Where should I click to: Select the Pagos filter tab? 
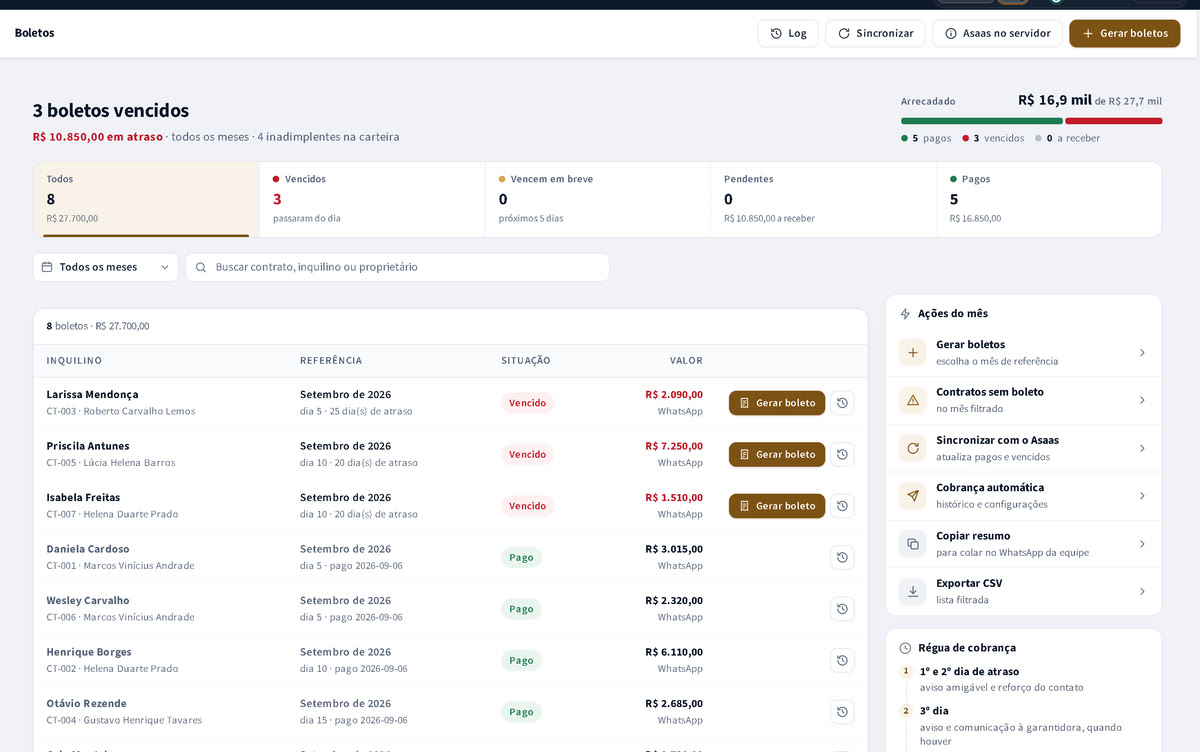click(1049, 199)
